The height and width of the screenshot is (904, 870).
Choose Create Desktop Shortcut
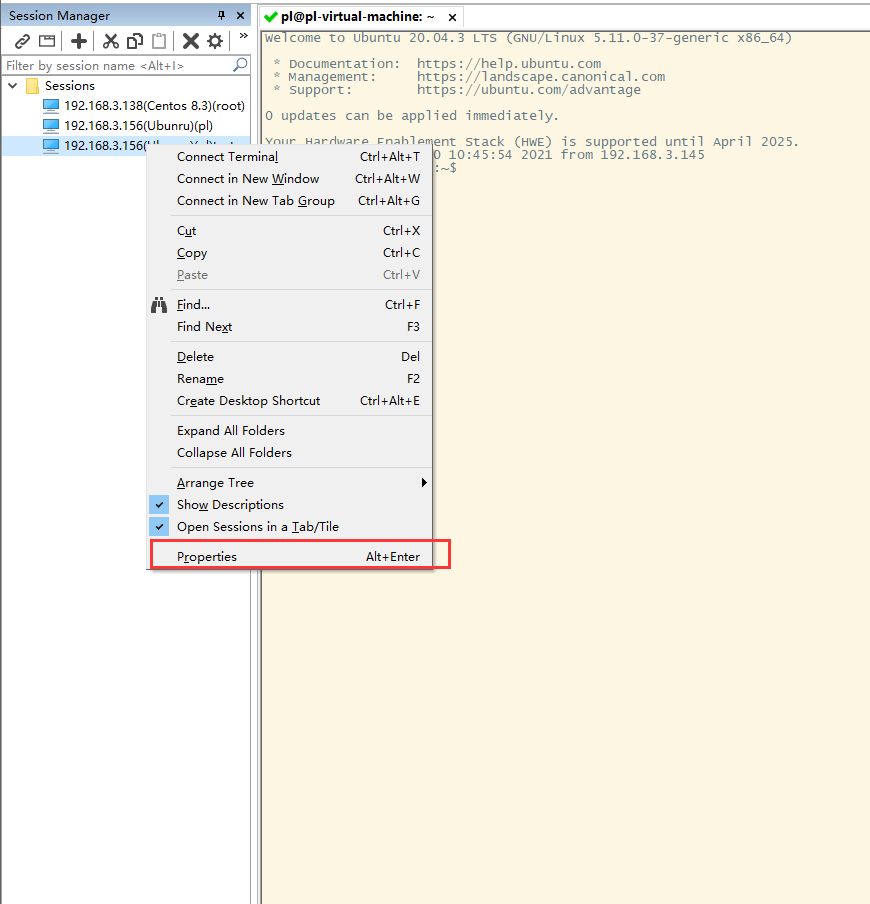289,400
